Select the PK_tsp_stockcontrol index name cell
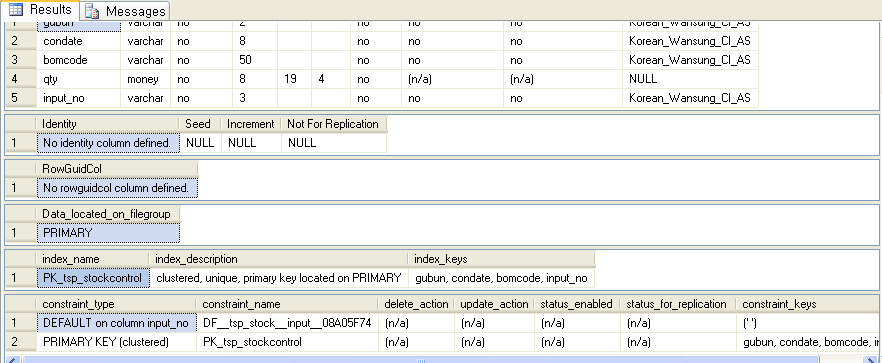 (93, 277)
